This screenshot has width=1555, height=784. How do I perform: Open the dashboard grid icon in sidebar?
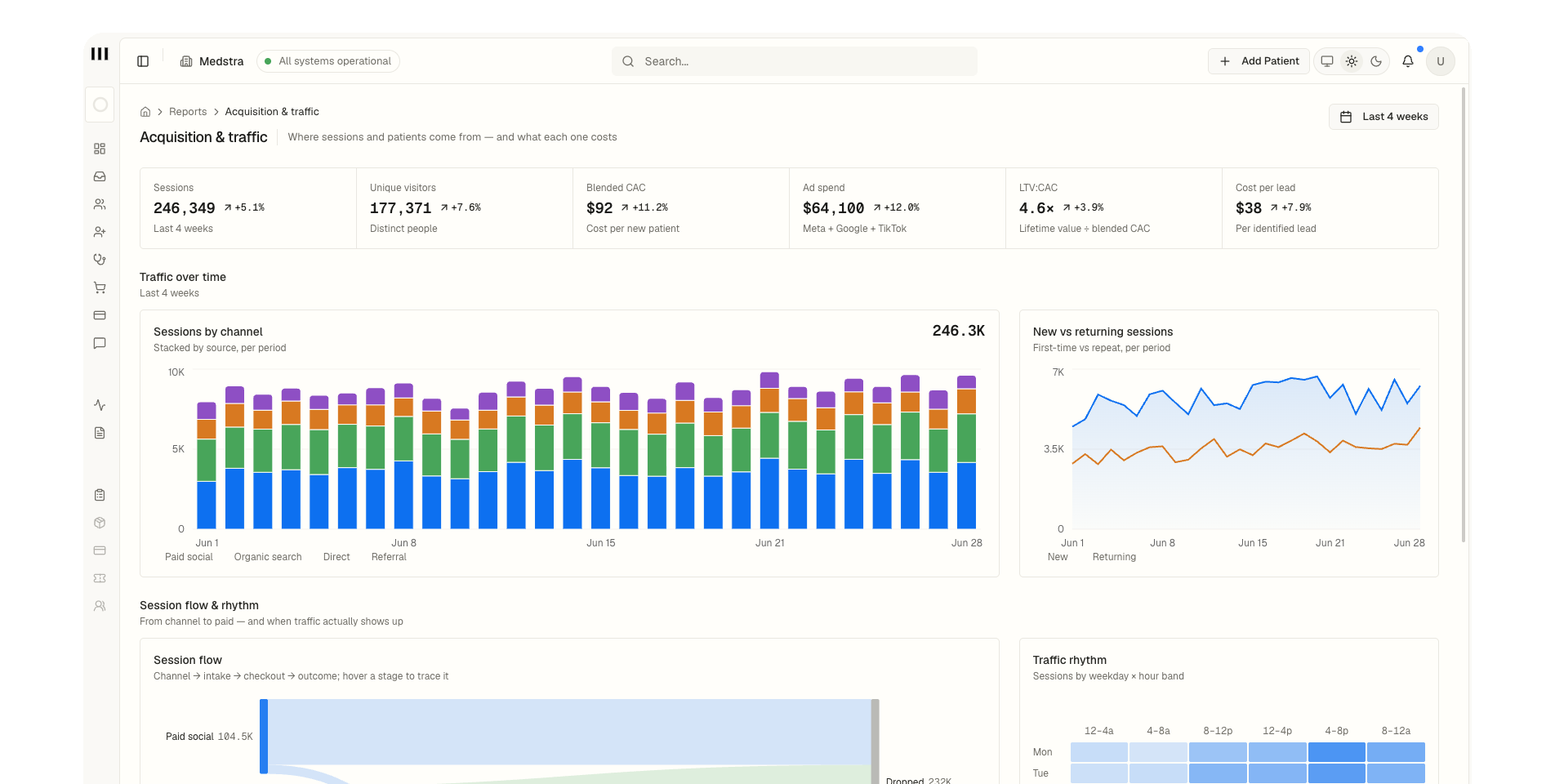[x=100, y=149]
